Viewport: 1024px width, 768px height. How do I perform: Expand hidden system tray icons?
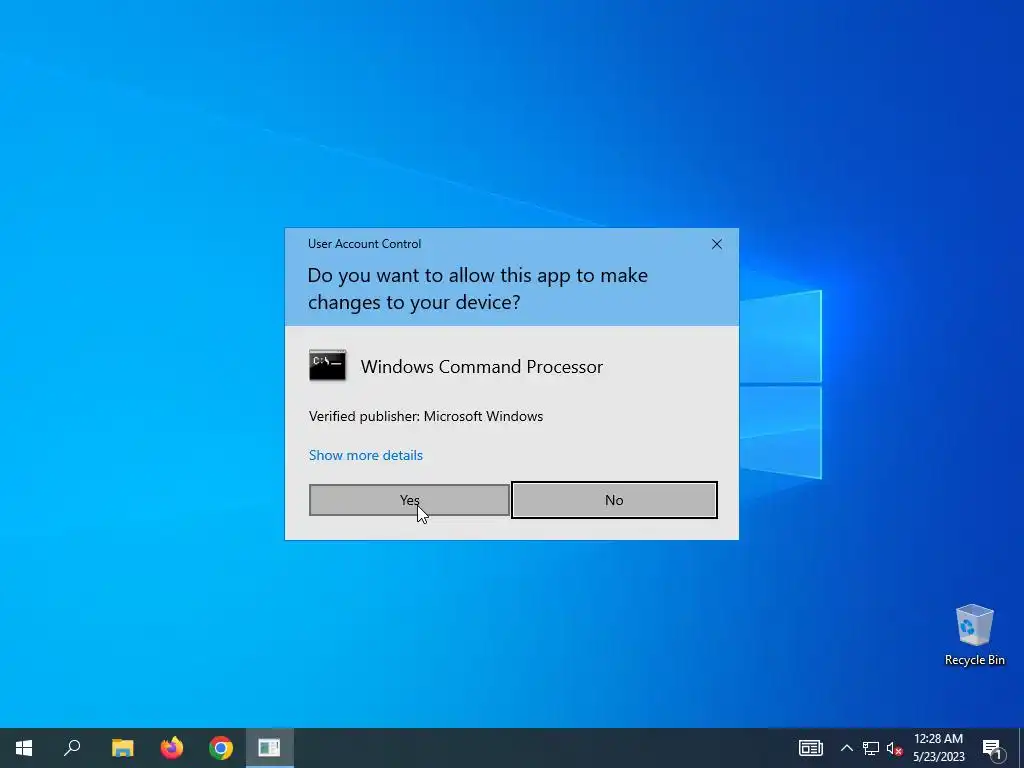(x=846, y=748)
